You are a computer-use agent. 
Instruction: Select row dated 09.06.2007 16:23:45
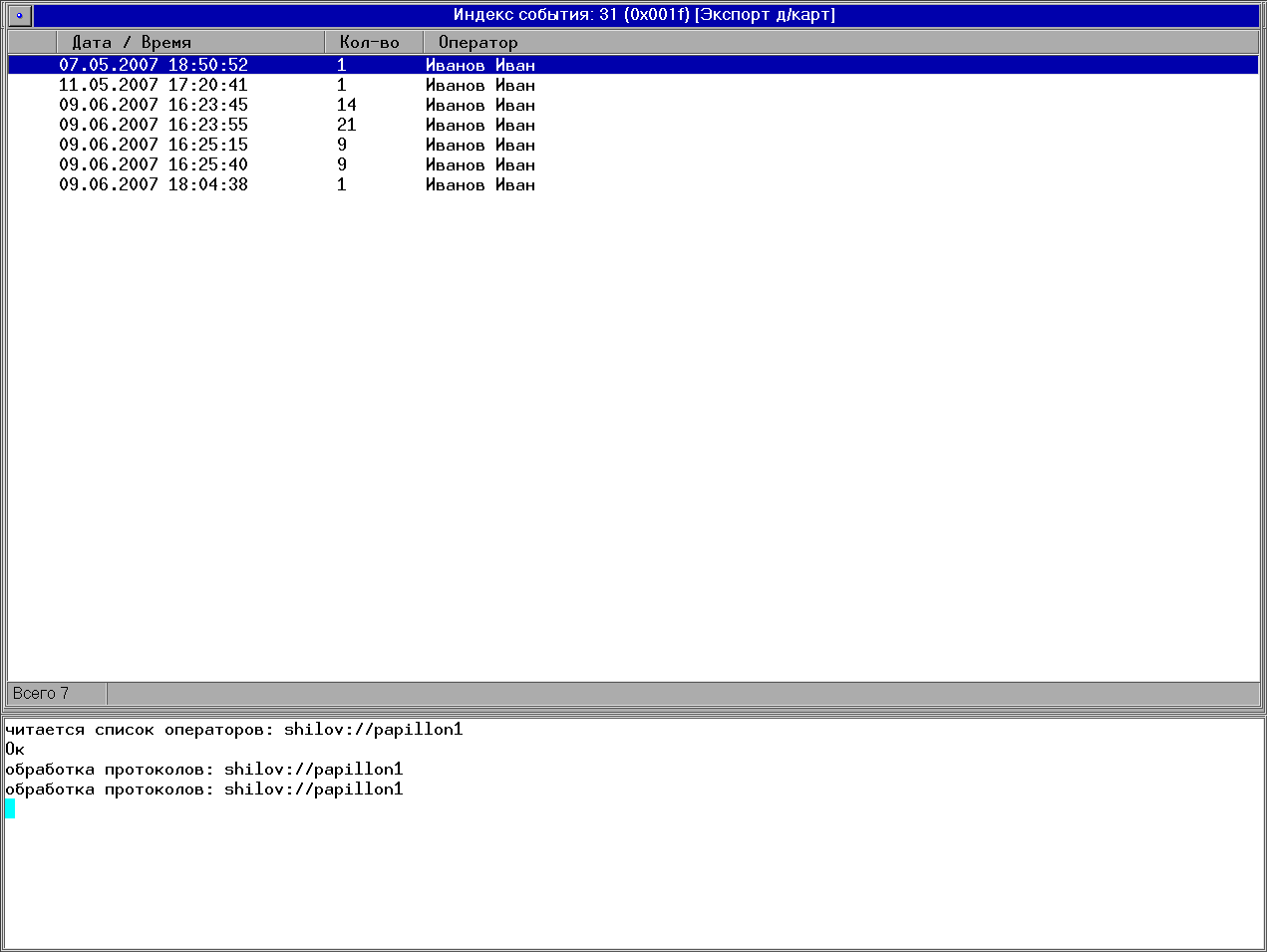[x=633, y=105]
